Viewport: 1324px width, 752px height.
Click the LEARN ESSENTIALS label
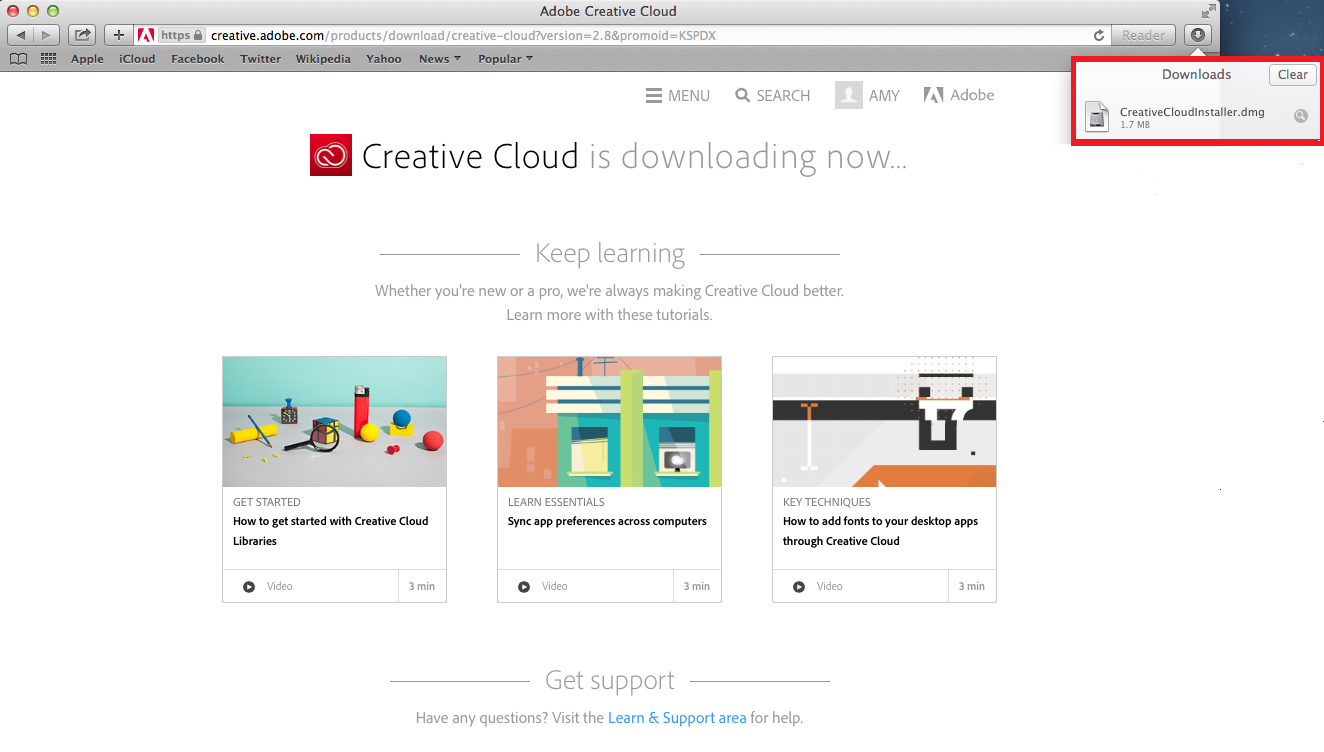click(x=556, y=502)
